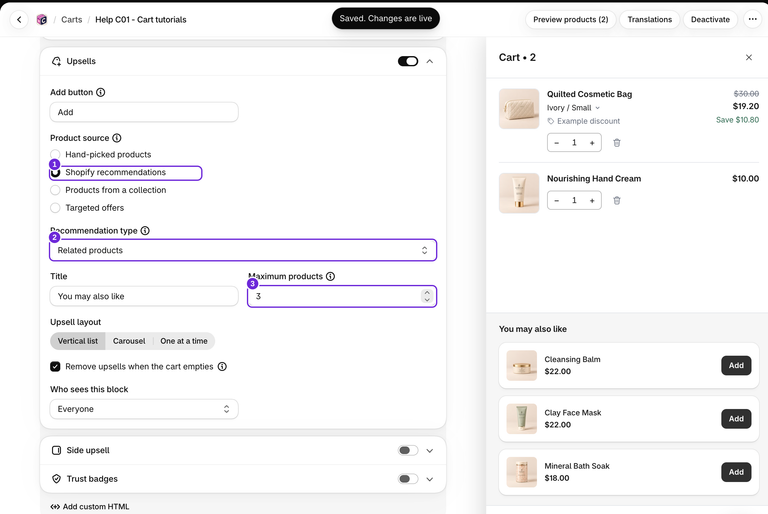Click the Product source info icon
The image size is (768, 514).
point(117,138)
